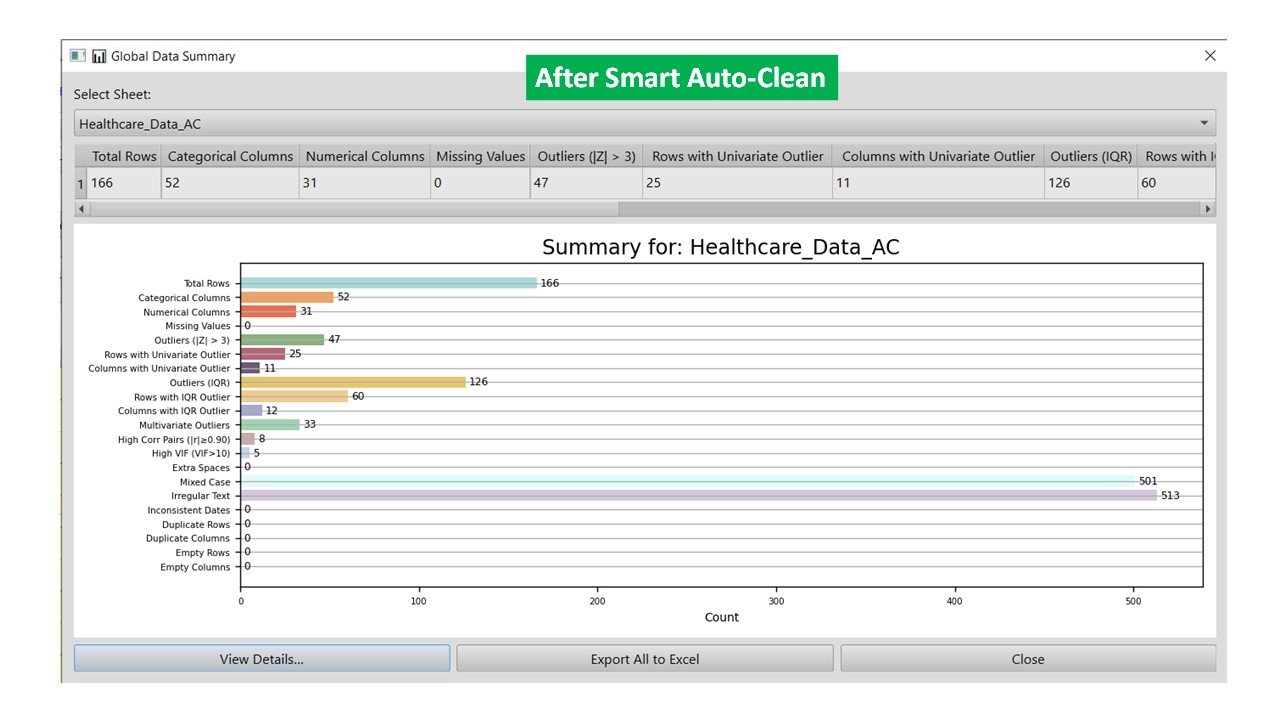The image size is (1280, 720).
Task: Click the purple Irregular Text bar in the chart
Action: coord(698,495)
